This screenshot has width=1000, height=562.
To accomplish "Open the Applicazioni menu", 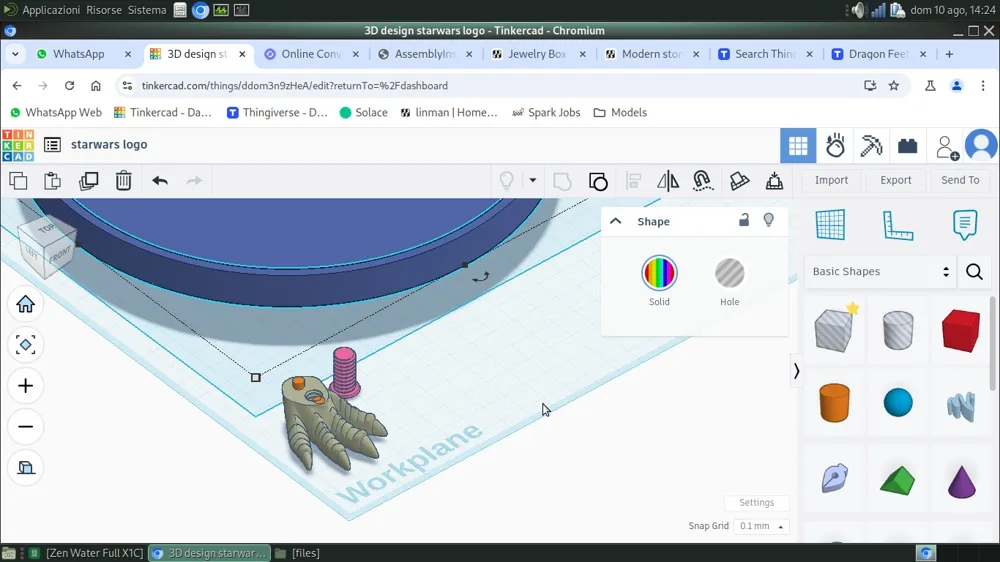I will click(51, 10).
